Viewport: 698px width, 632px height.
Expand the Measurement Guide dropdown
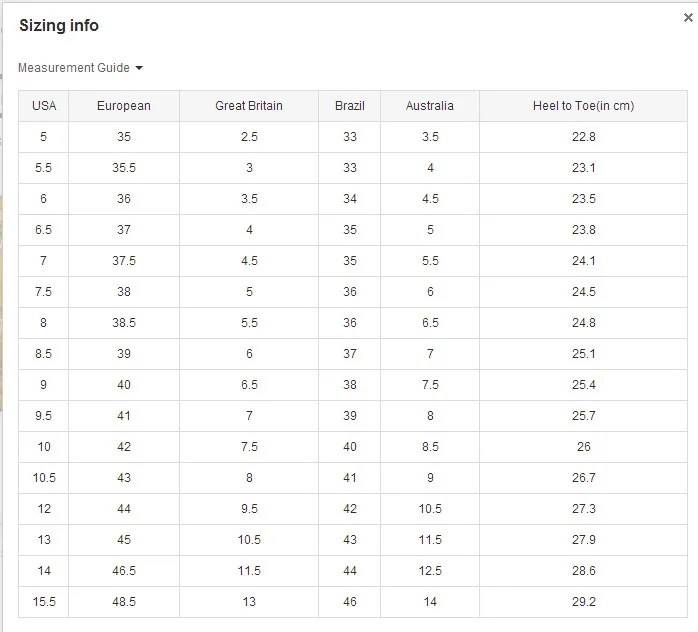pyautogui.click(x=75, y=68)
